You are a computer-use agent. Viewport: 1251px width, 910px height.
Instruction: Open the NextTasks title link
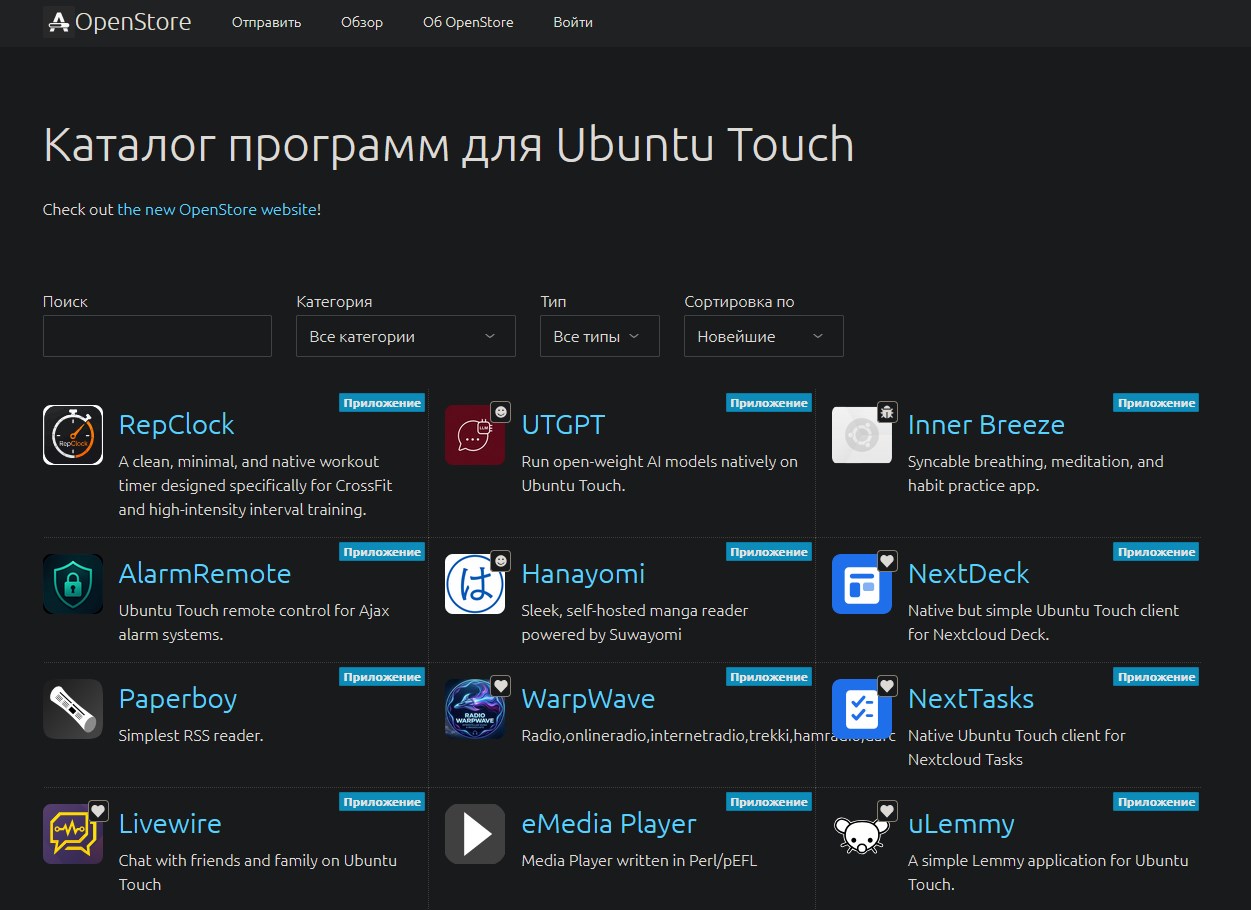point(971,698)
